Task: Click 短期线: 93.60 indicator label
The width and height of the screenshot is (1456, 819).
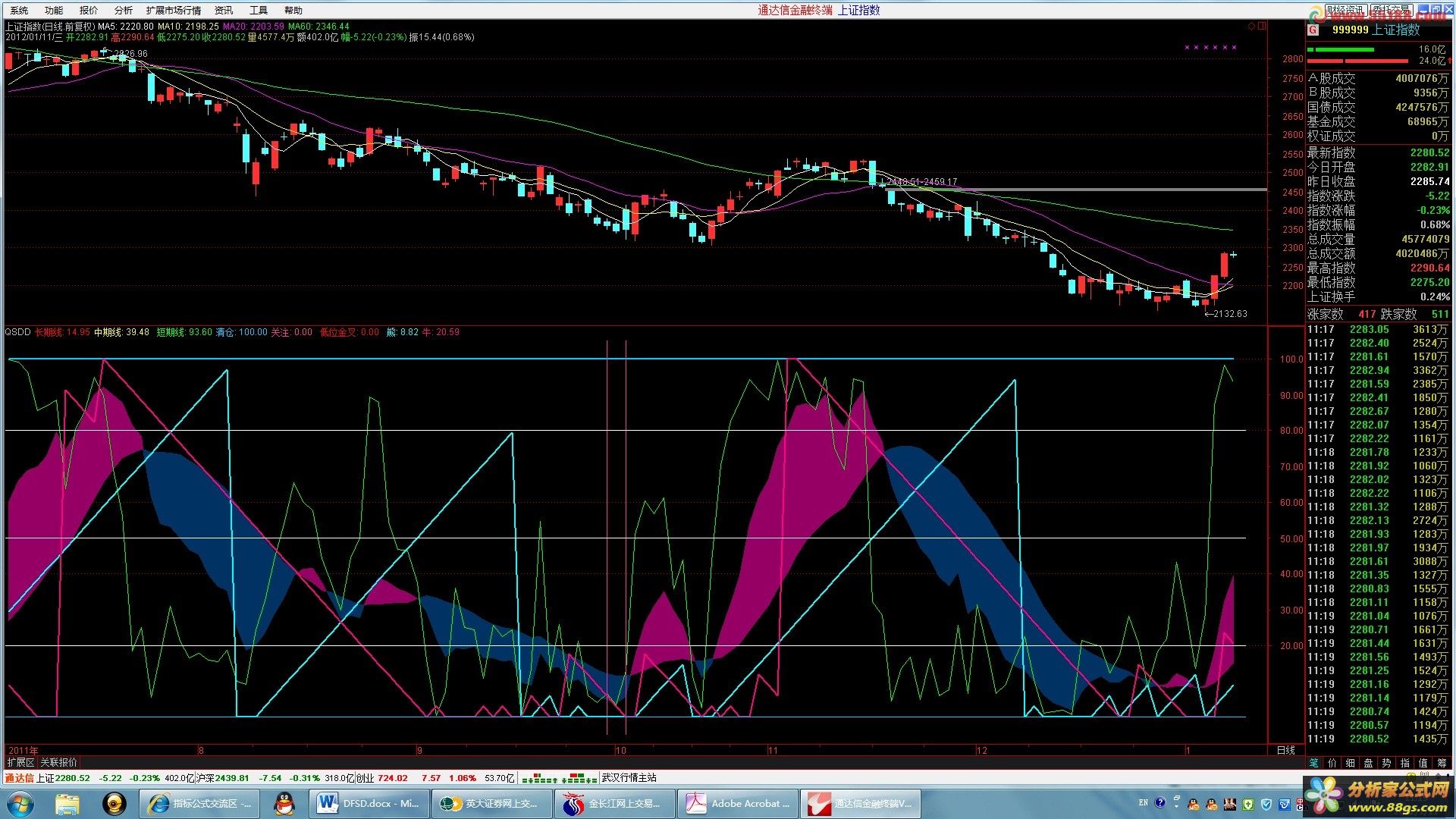Action: (184, 332)
